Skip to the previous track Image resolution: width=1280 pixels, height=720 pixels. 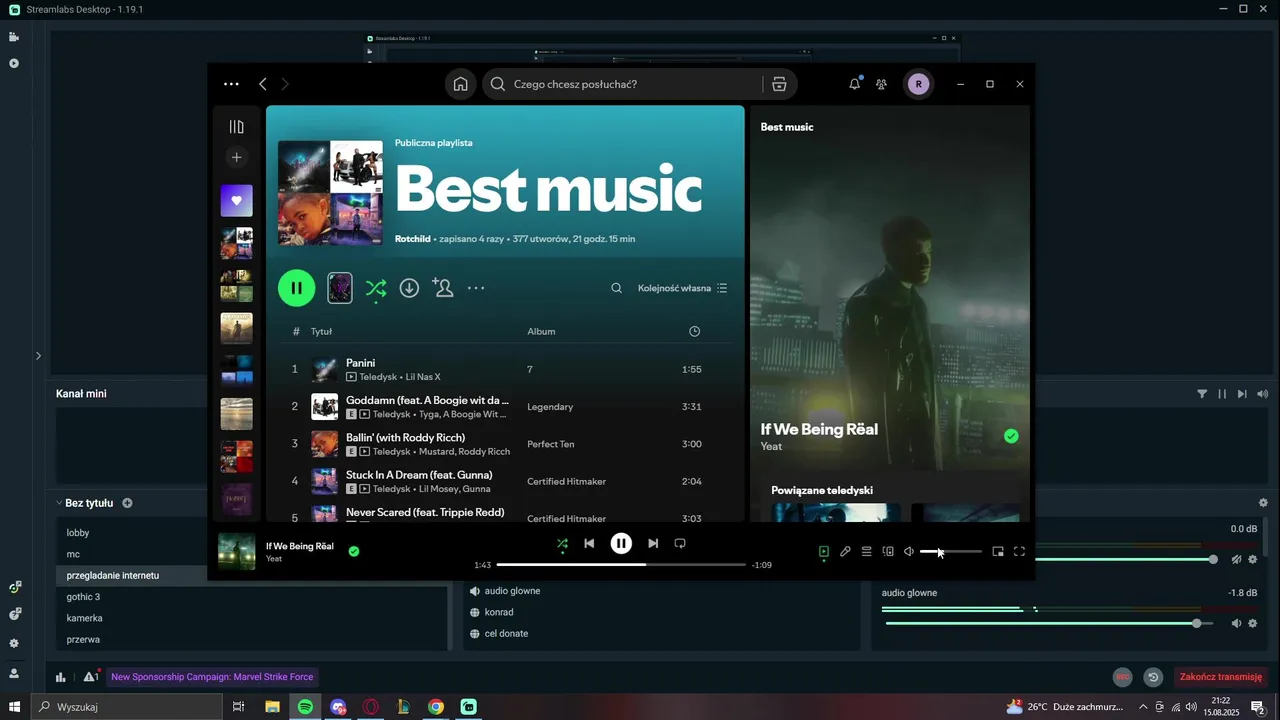[589, 543]
